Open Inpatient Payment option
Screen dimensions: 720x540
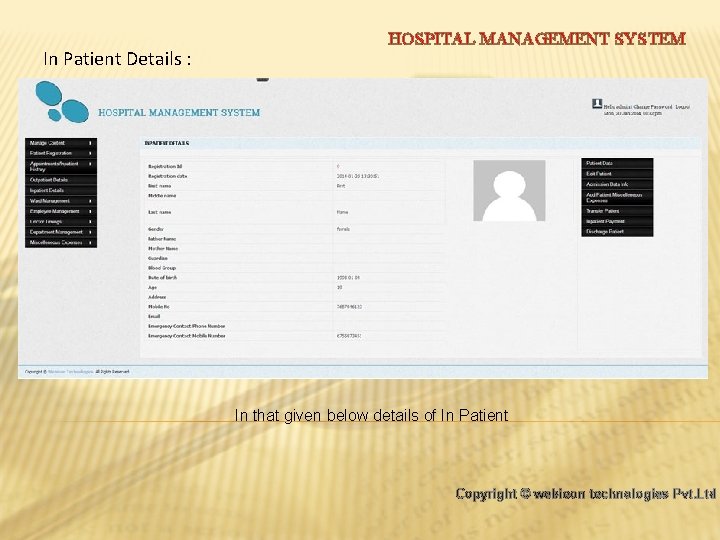click(617, 221)
